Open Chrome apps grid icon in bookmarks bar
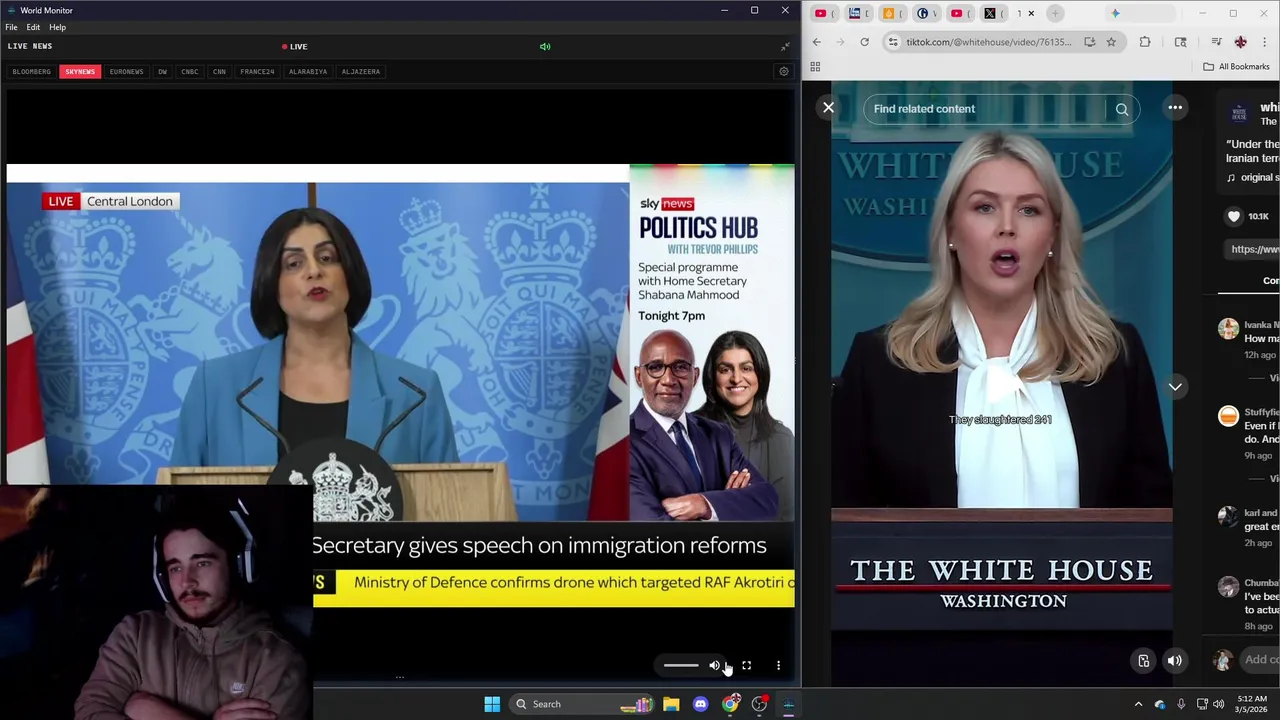This screenshot has height=720, width=1280. [815, 67]
